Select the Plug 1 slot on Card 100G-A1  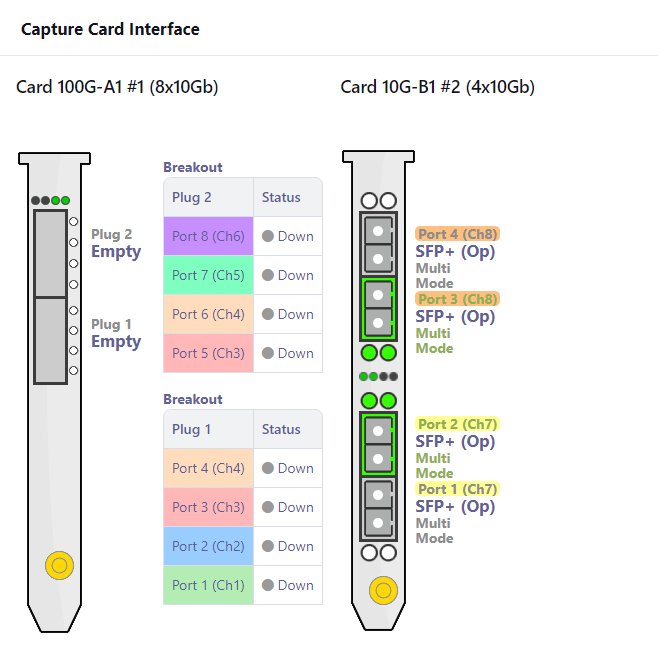[x=50, y=341]
